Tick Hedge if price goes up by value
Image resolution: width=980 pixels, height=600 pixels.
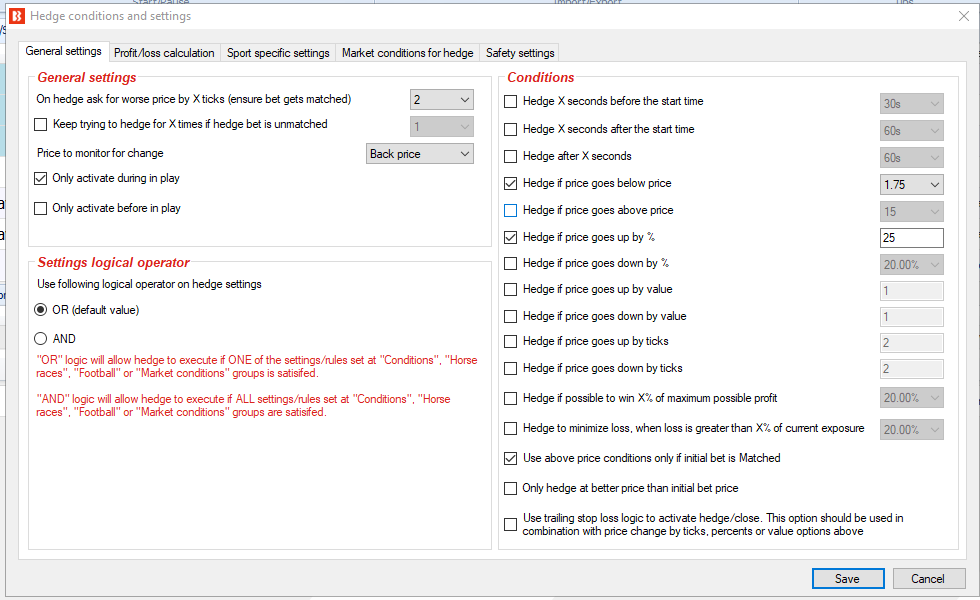pos(511,289)
